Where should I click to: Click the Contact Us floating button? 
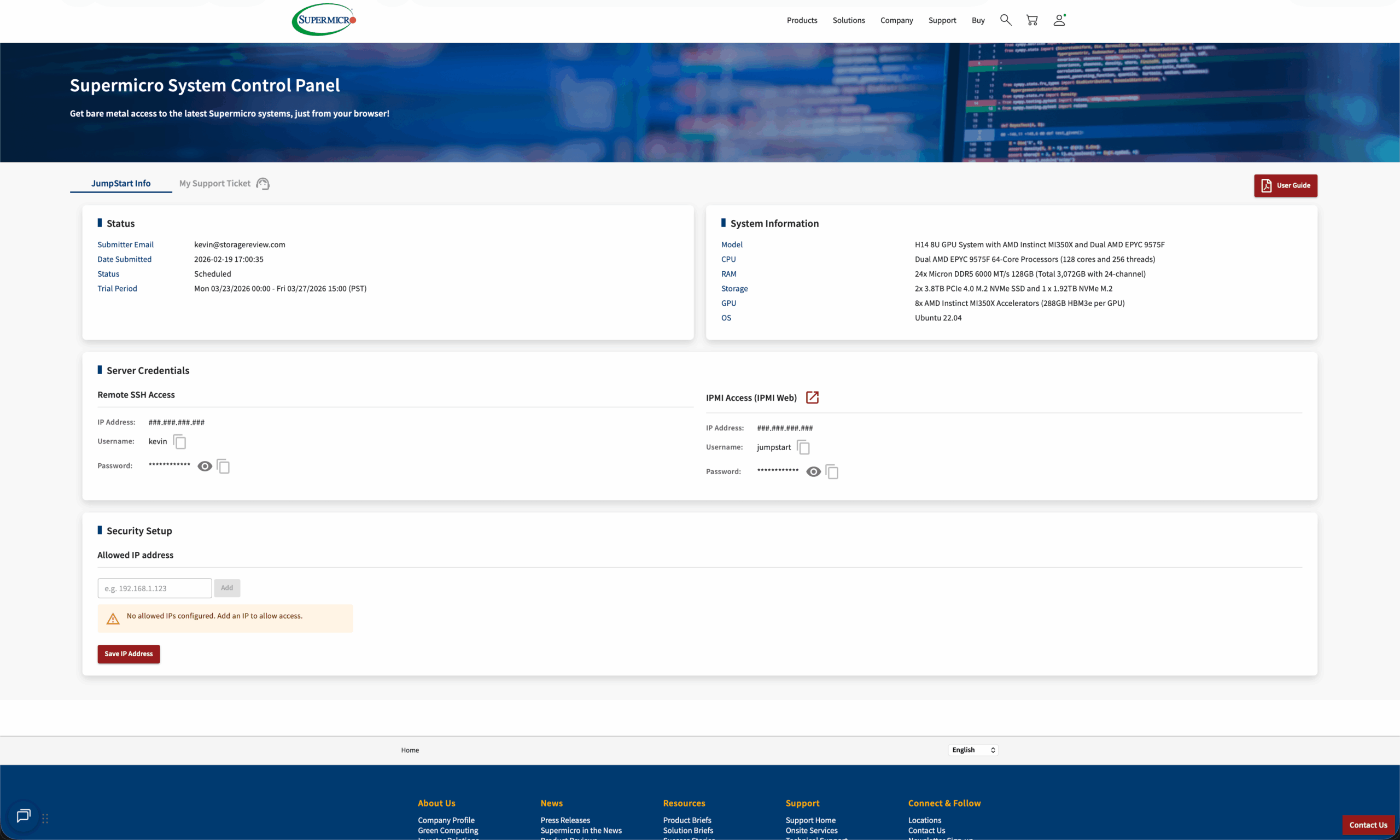1367,824
